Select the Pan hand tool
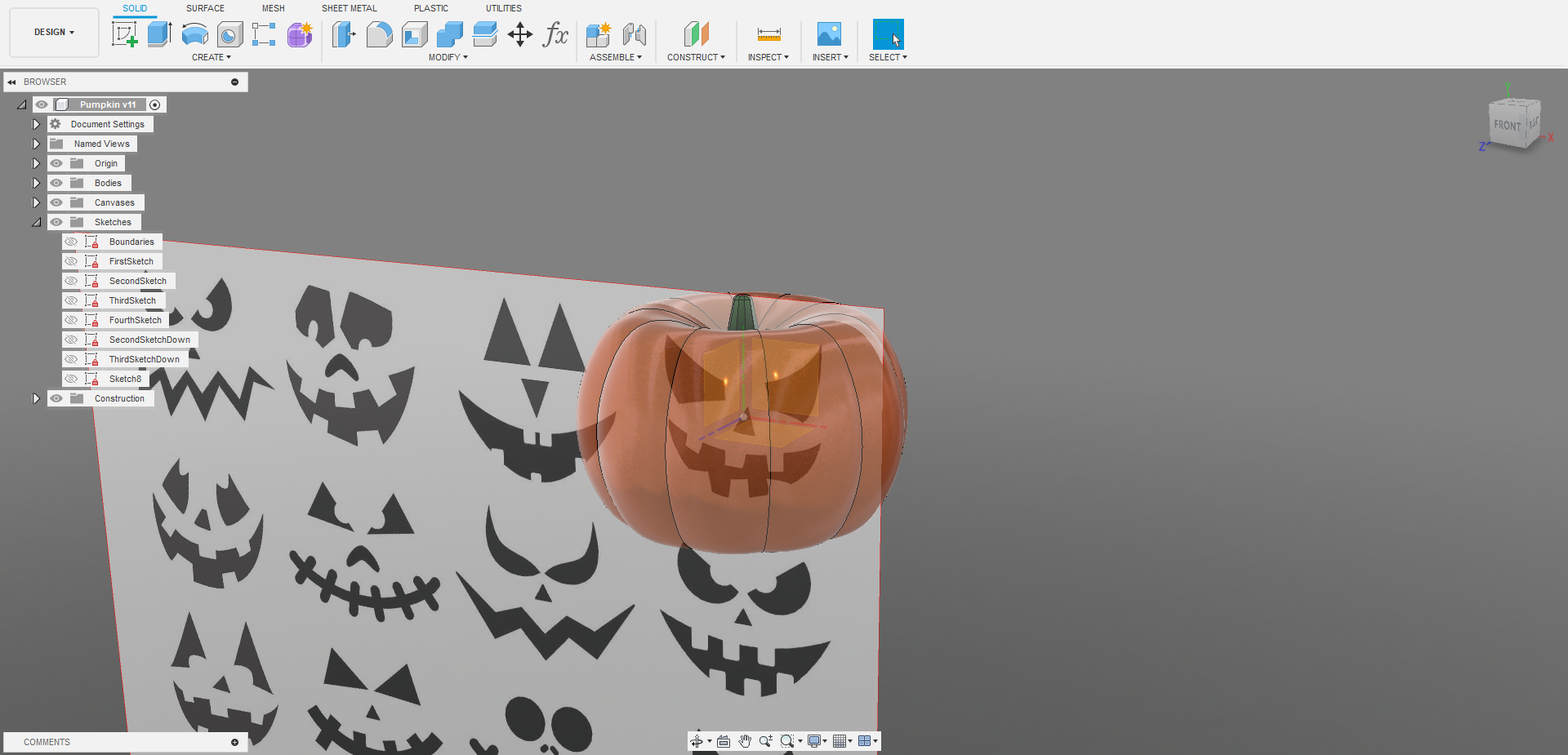Viewport: 1568px width, 755px height. tap(745, 741)
